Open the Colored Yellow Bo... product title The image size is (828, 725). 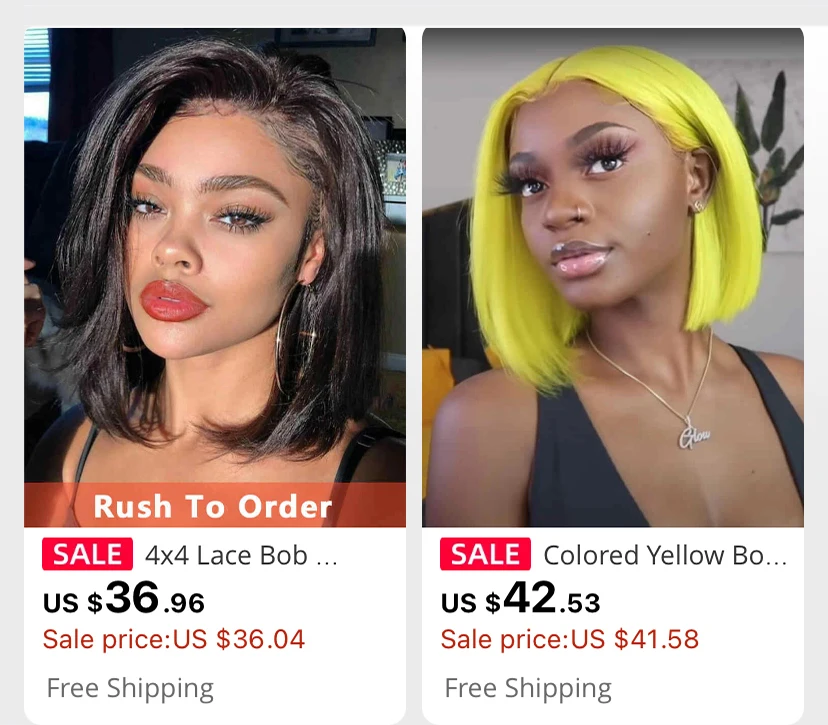665,555
